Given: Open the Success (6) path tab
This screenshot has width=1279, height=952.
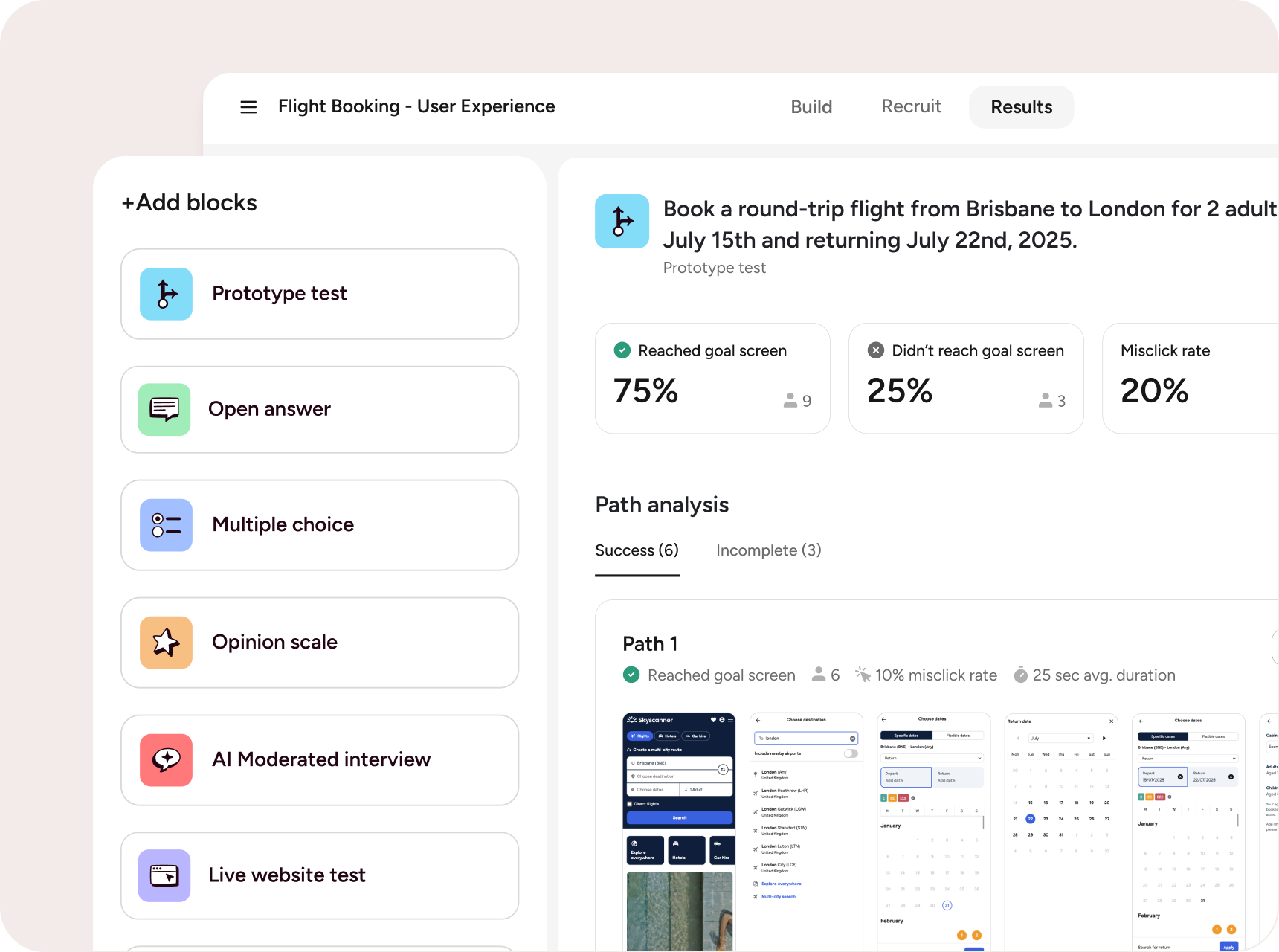Looking at the screenshot, I should click(x=637, y=550).
